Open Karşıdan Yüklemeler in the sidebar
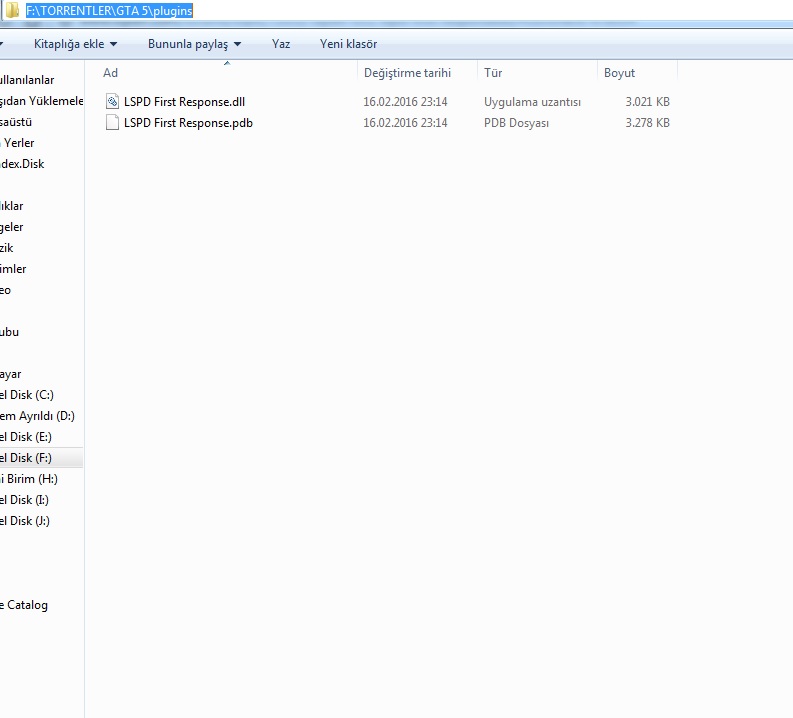 tap(41, 101)
